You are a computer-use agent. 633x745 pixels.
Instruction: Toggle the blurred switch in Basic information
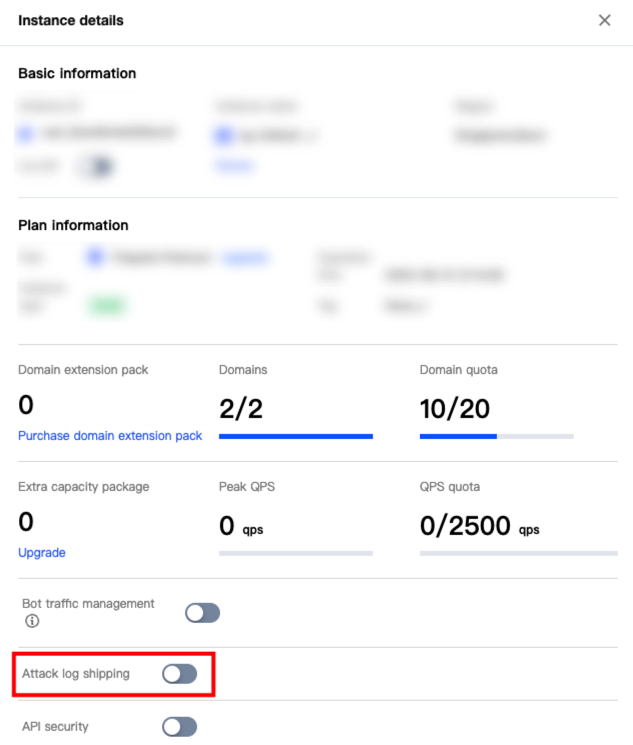pyautogui.click(x=97, y=166)
